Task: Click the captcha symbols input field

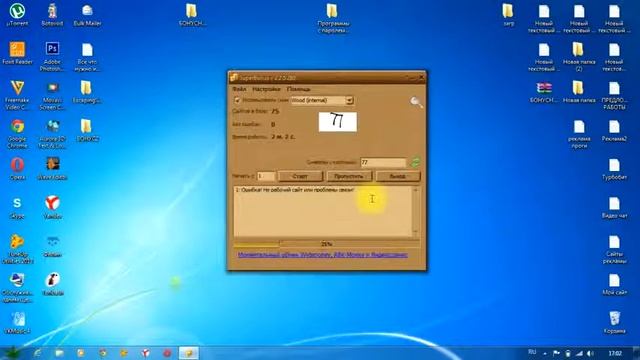Action: (383, 162)
